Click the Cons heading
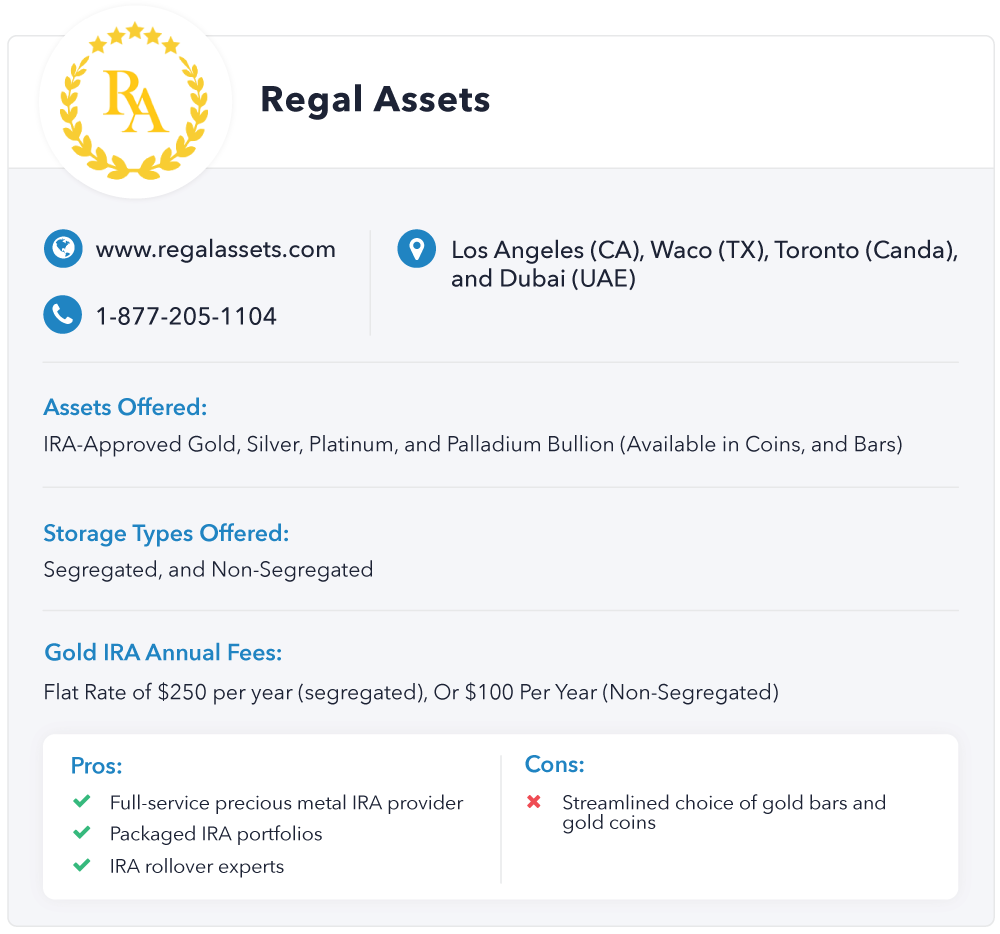1000x934 pixels. pos(554,764)
